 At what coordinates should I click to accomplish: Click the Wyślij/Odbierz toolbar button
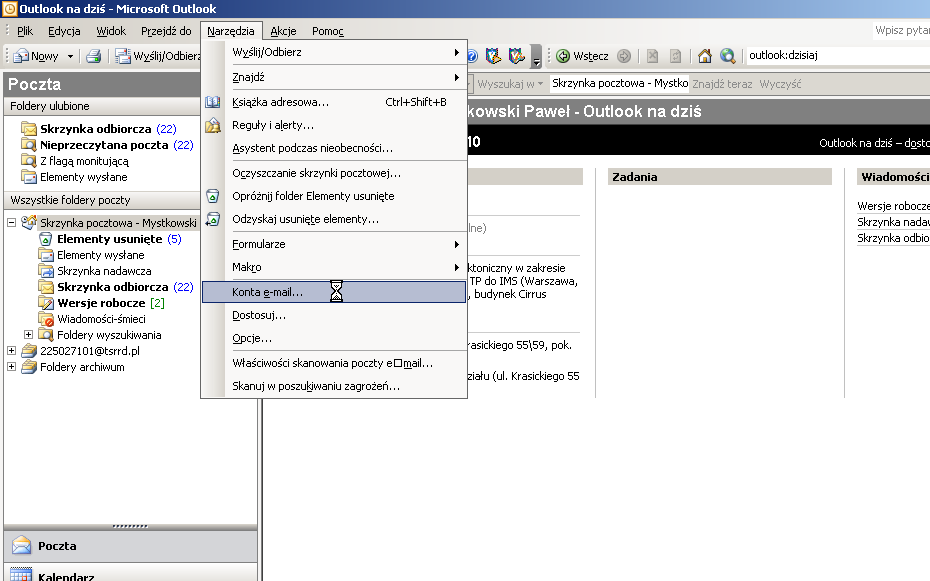158,56
